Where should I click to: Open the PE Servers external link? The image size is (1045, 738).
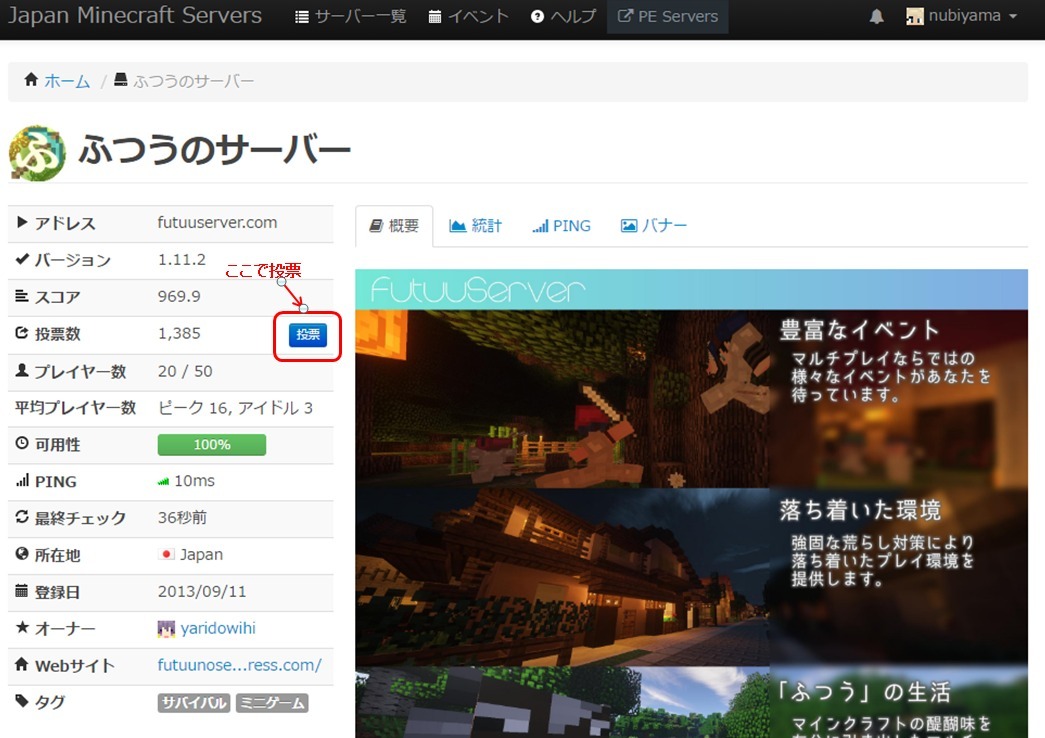[x=667, y=17]
